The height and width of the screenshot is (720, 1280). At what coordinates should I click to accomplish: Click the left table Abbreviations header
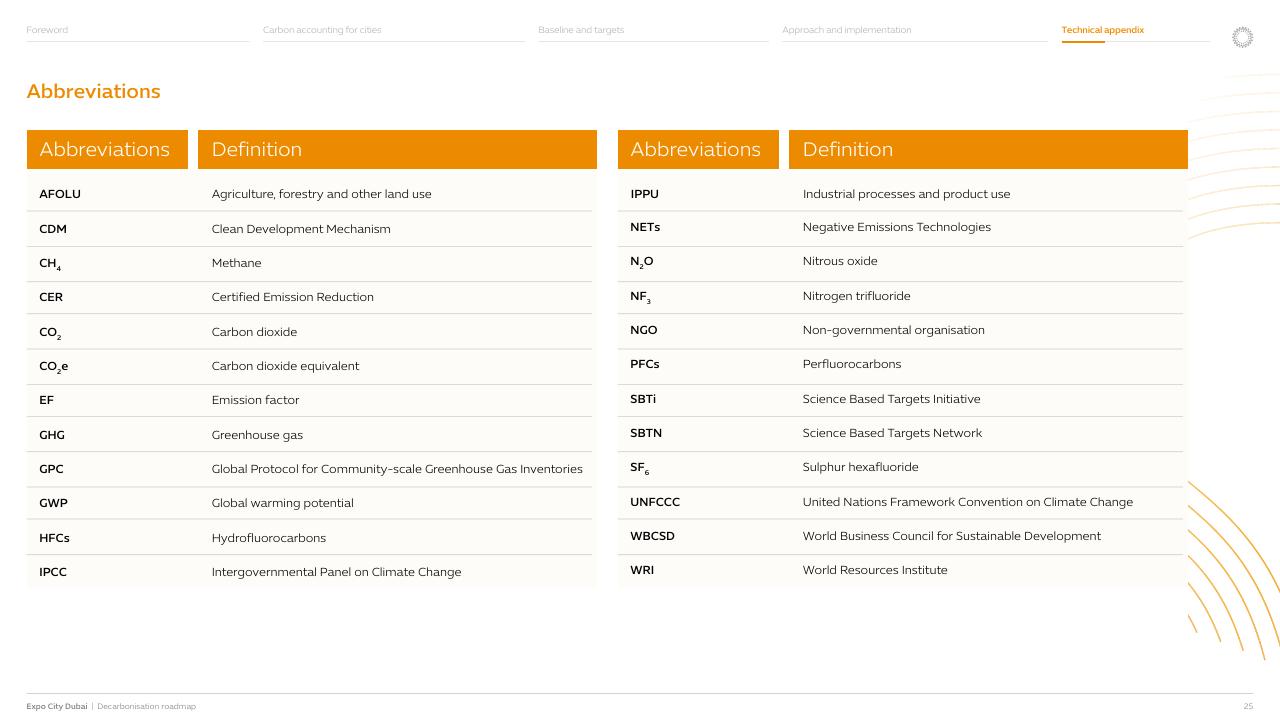tap(107, 149)
